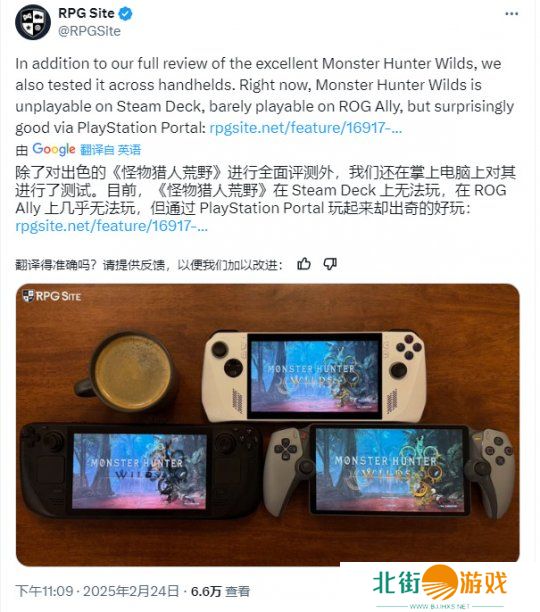This screenshot has height=612, width=540.
Task: Give thumbs down to the translation
Action: (x=330, y=264)
